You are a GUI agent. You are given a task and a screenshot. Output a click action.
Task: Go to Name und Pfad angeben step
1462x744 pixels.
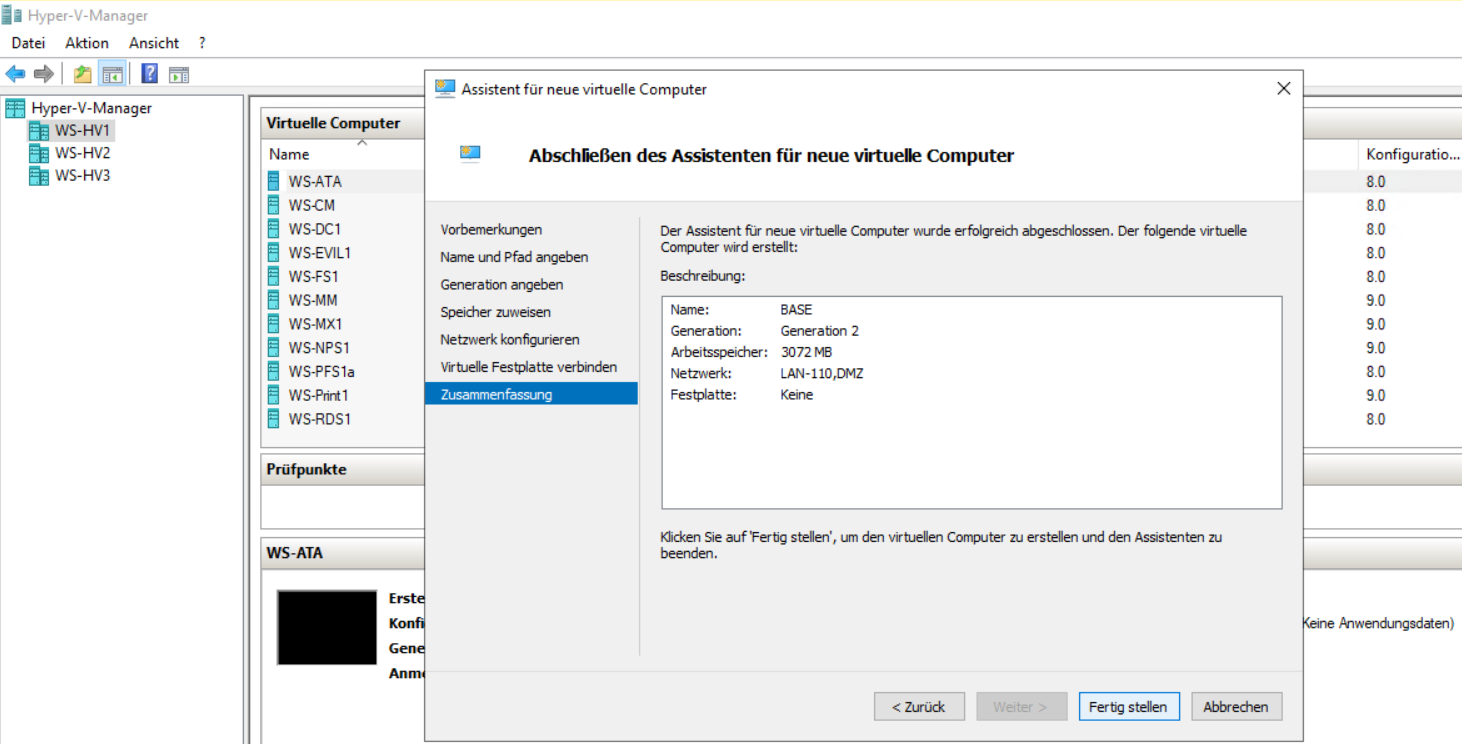click(x=514, y=257)
